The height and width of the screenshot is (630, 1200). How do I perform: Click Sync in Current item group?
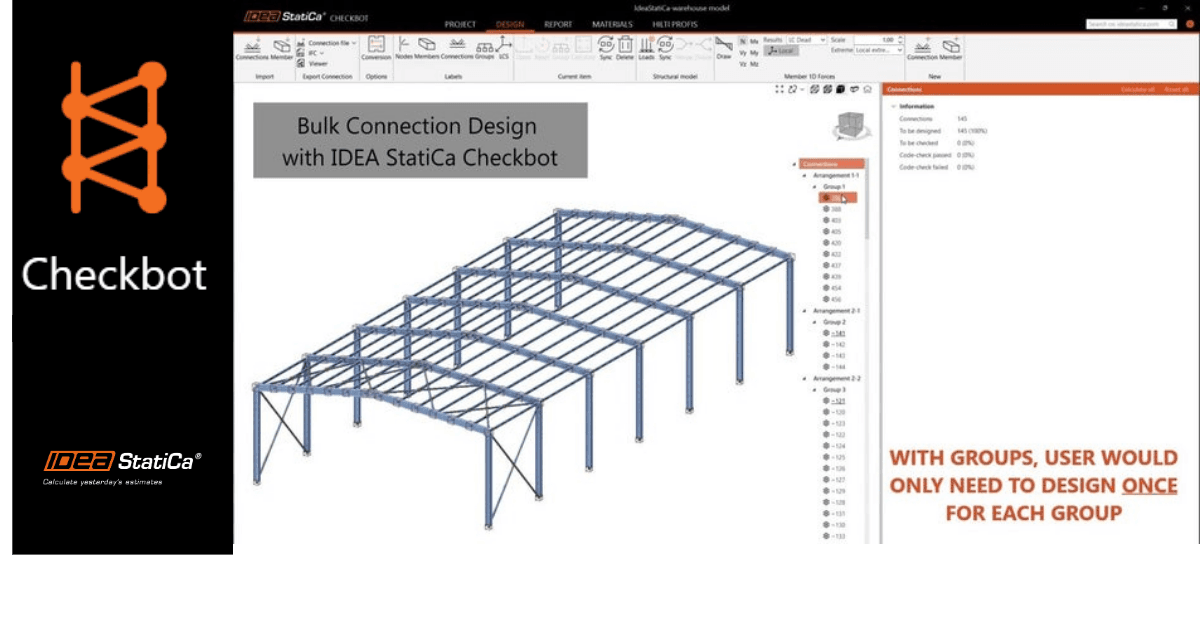pyautogui.click(x=606, y=46)
